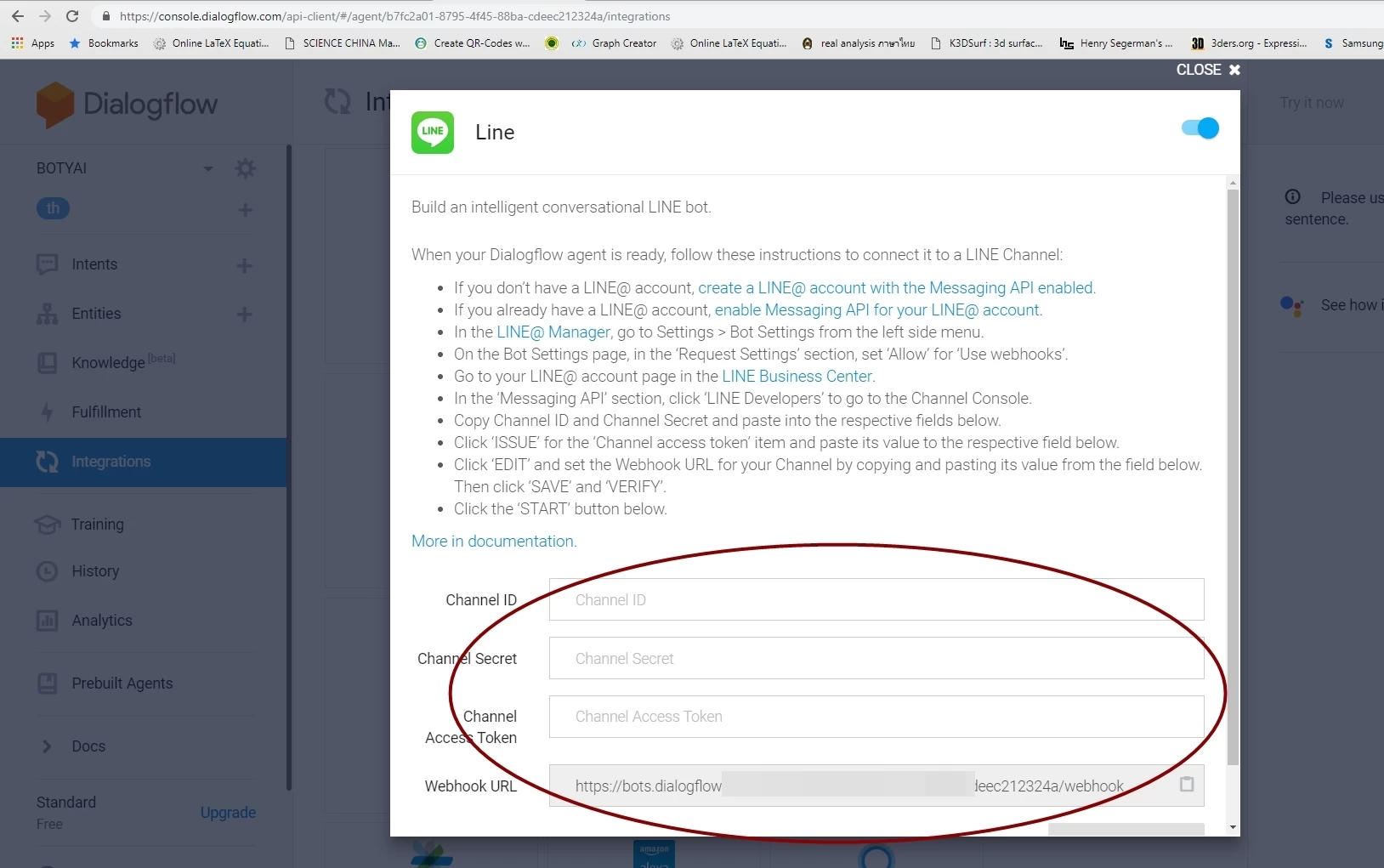Focus the Channel Access Token field
The height and width of the screenshot is (868, 1384).
point(876,717)
